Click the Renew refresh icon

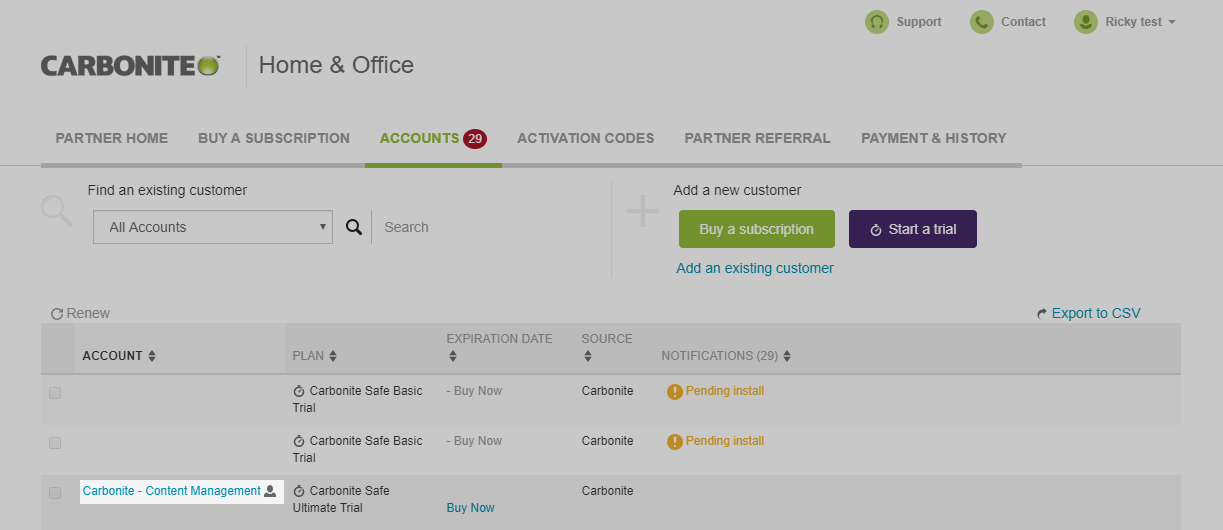coord(57,314)
